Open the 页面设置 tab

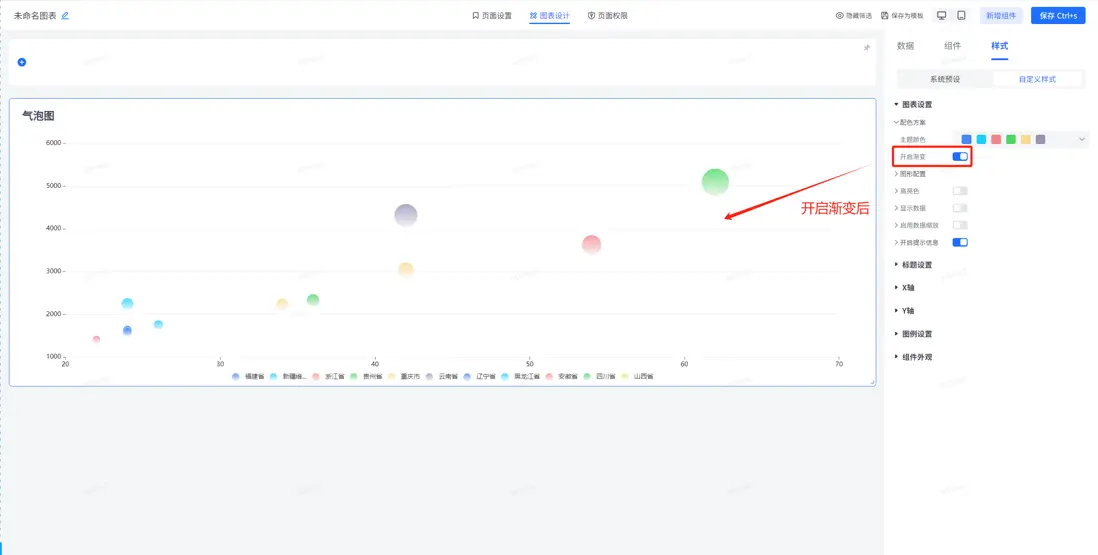point(492,15)
